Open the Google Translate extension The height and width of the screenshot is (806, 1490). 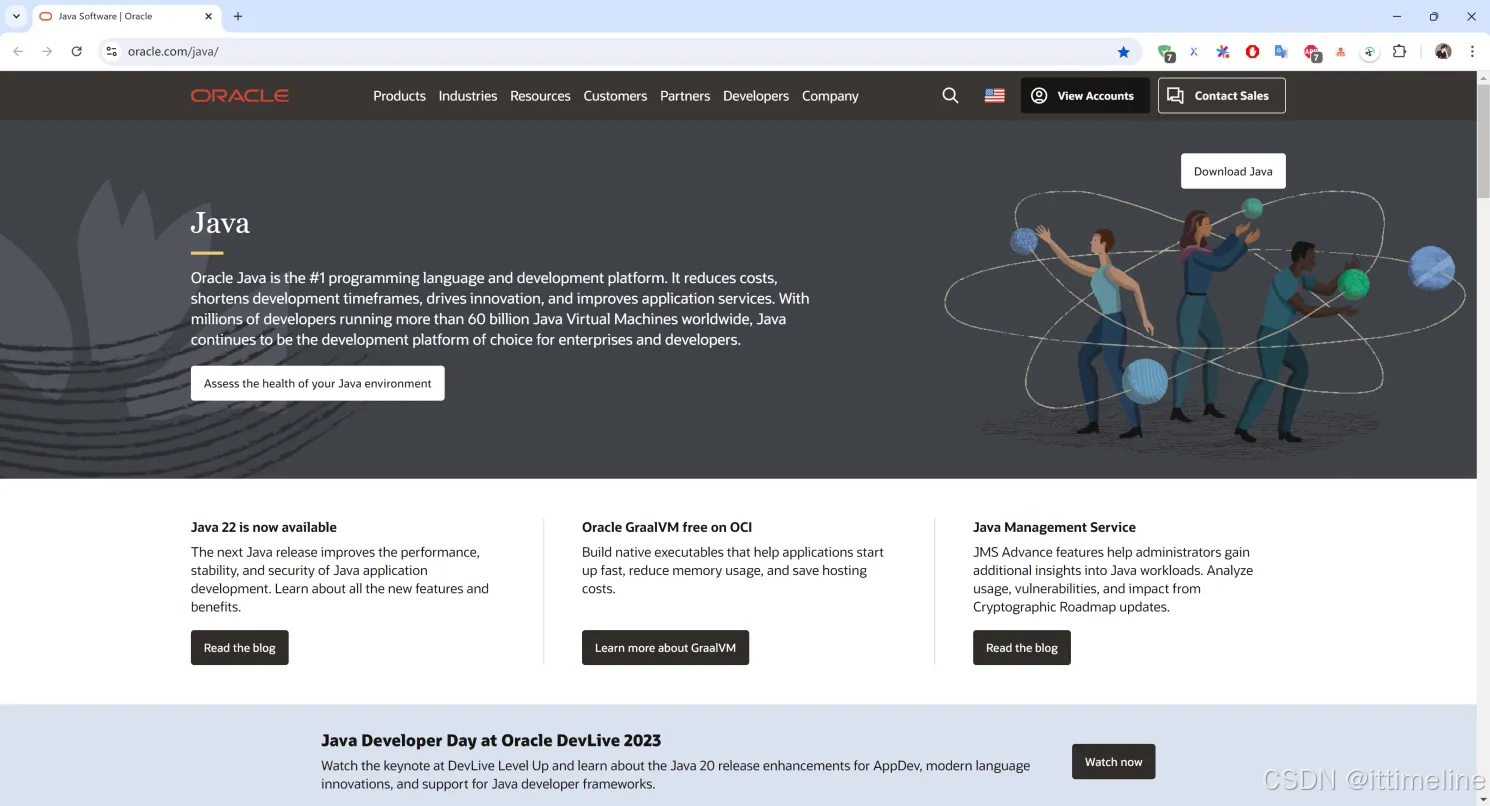click(1281, 52)
